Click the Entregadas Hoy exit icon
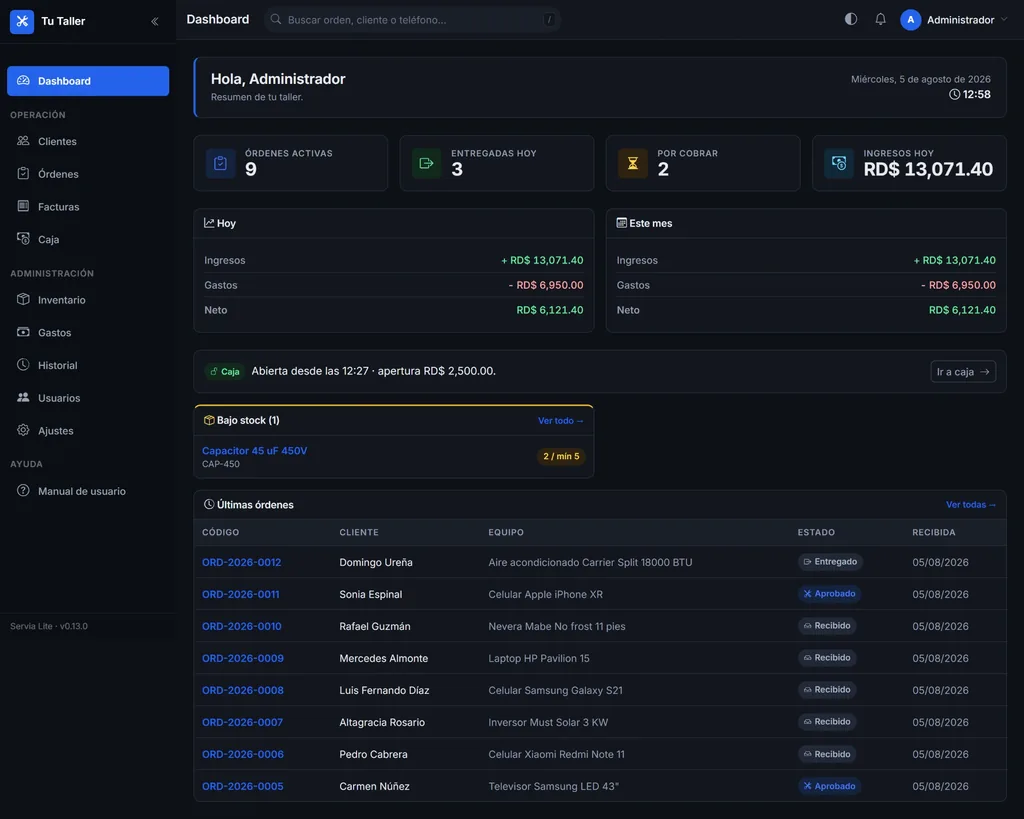 pos(426,163)
